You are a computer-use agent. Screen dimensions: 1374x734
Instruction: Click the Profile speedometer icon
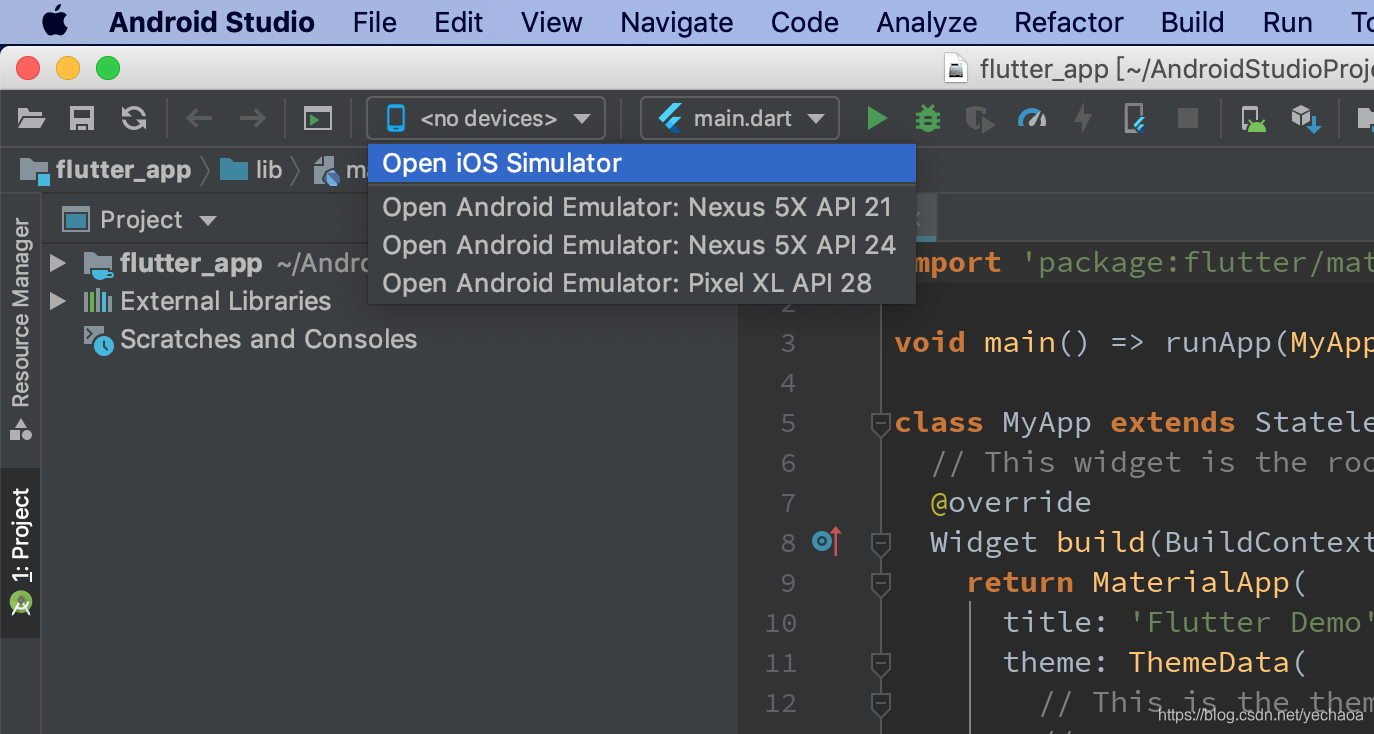(1032, 119)
